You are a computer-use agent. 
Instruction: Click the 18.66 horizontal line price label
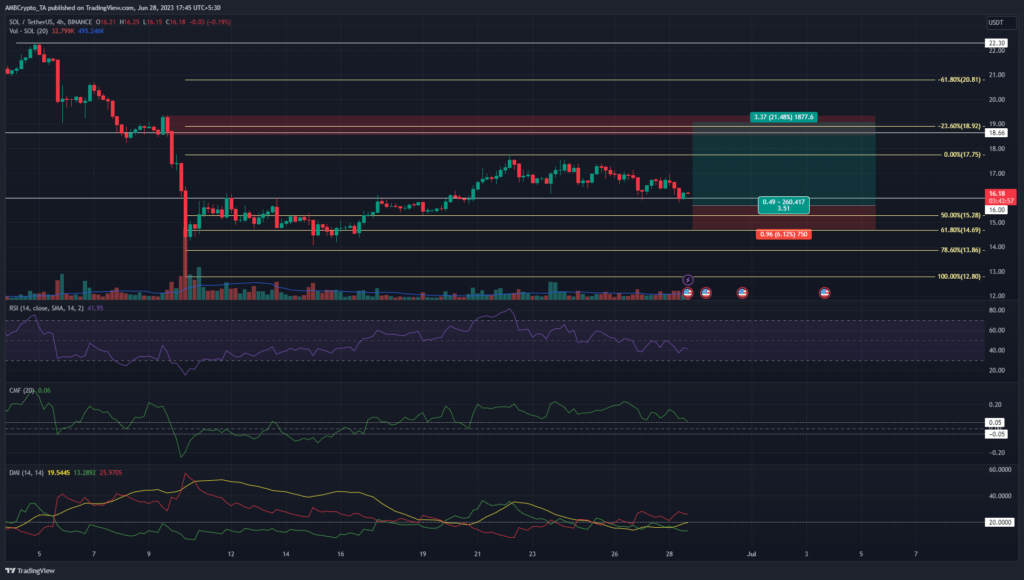click(x=997, y=132)
